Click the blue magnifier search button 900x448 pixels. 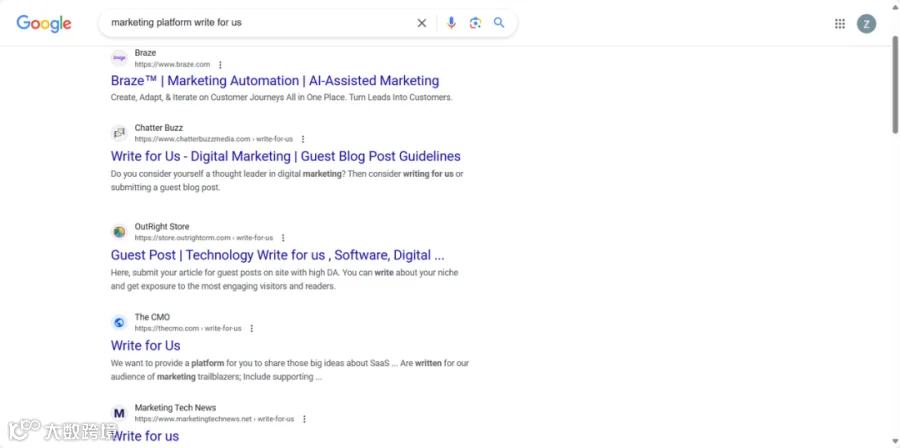(x=499, y=23)
